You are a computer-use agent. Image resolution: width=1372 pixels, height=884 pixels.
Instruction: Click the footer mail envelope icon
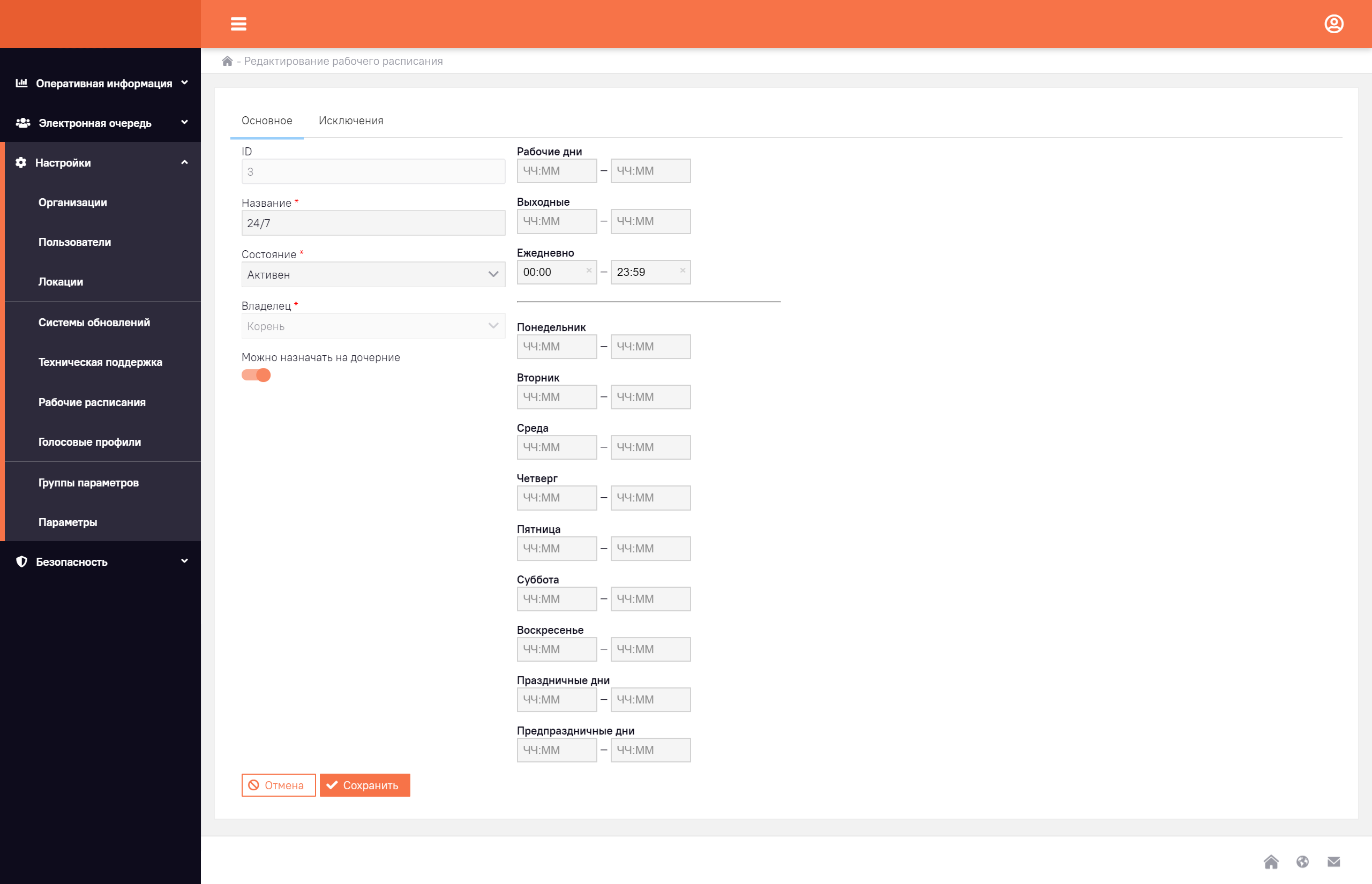pos(1333,861)
